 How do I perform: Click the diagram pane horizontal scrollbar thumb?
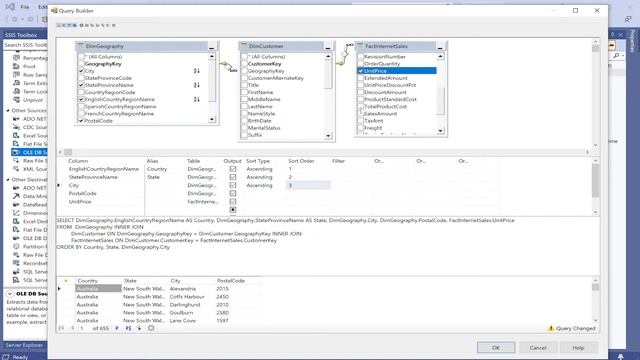(x=68, y=152)
